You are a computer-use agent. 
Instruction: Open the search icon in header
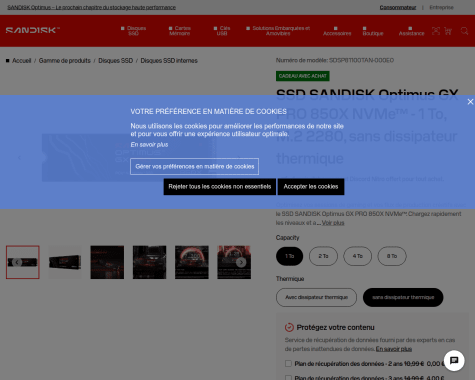point(464,31)
